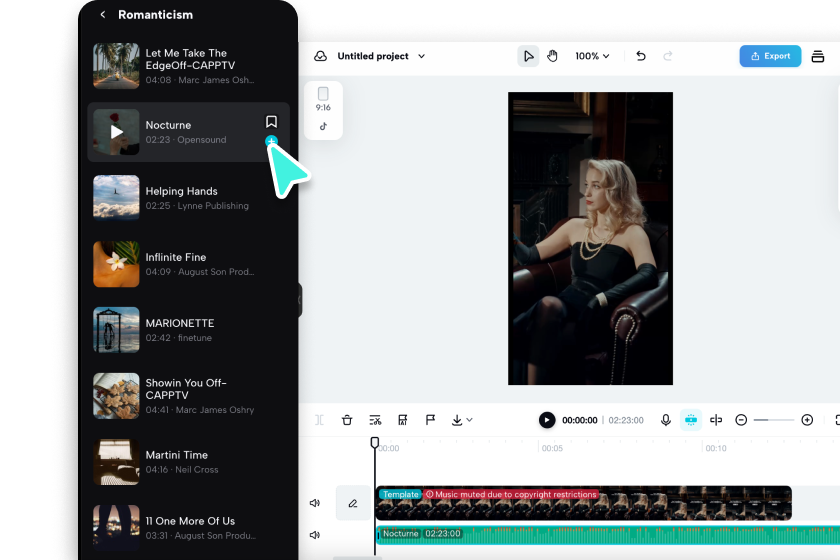Redo the last undone action
The height and width of the screenshot is (560, 840).
(x=668, y=56)
